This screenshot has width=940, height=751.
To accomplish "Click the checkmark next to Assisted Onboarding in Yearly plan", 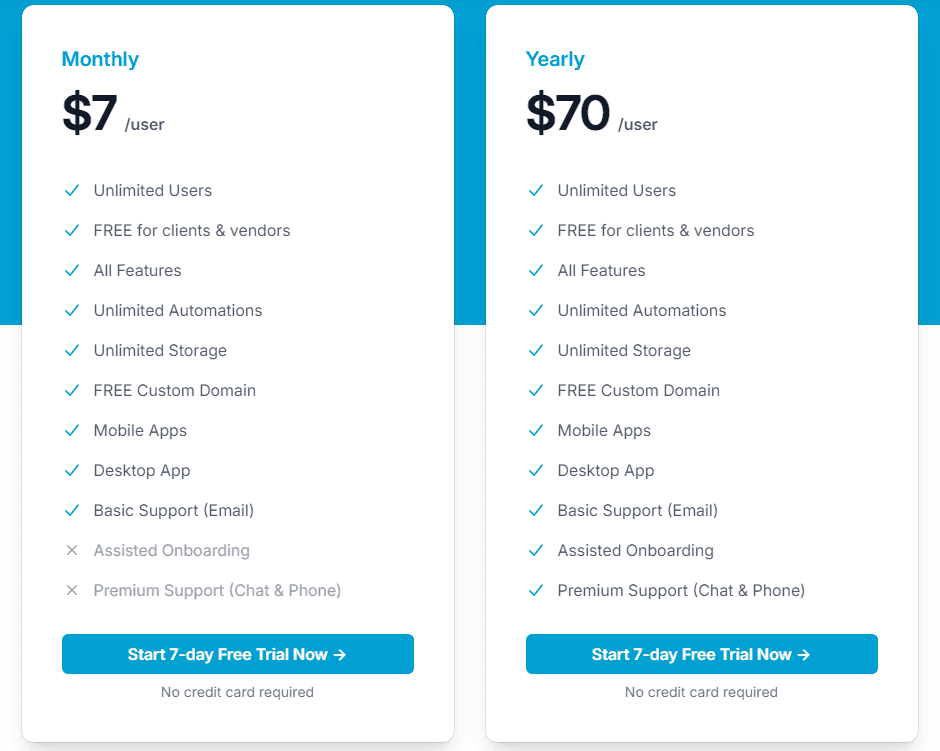I will pos(536,550).
